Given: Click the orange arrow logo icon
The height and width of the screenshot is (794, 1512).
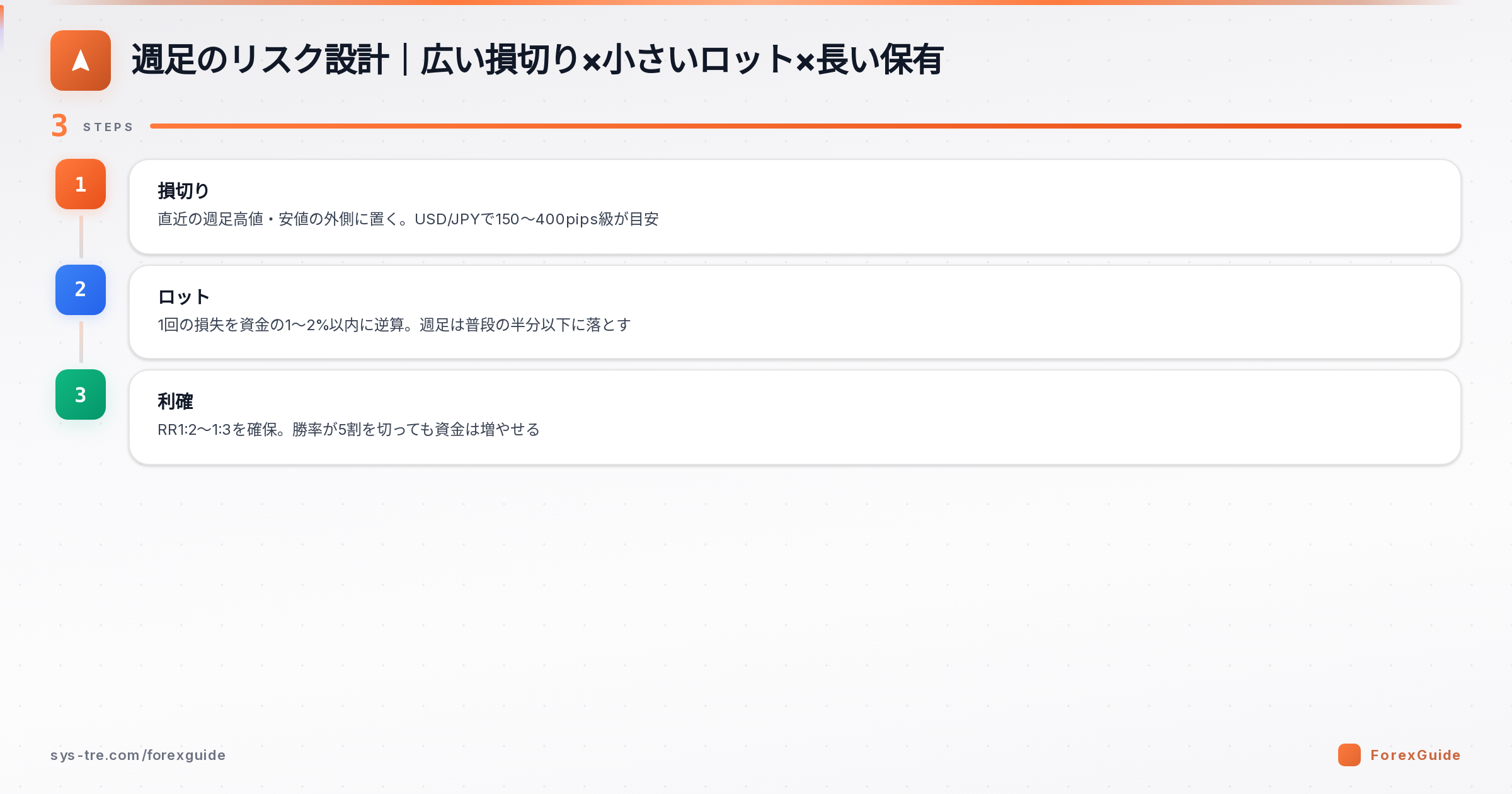Looking at the screenshot, I should point(81,60).
